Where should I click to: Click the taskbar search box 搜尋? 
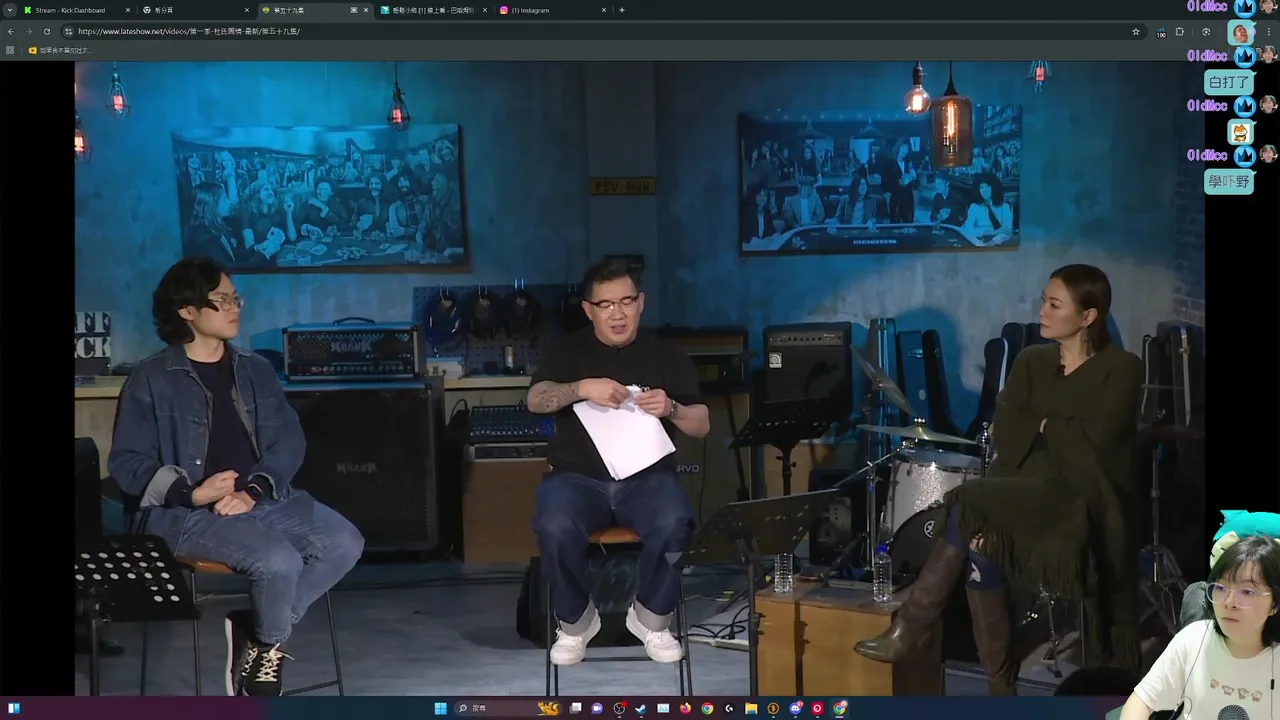pyautogui.click(x=508, y=708)
